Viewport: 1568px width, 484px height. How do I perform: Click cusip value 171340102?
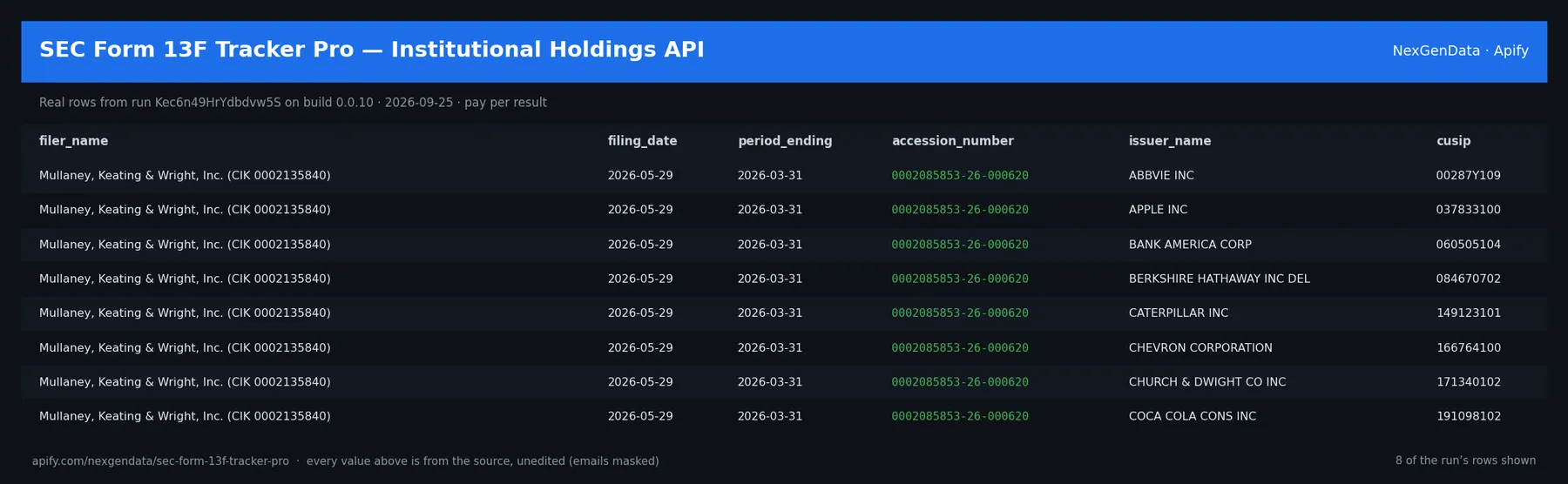coord(1469,382)
